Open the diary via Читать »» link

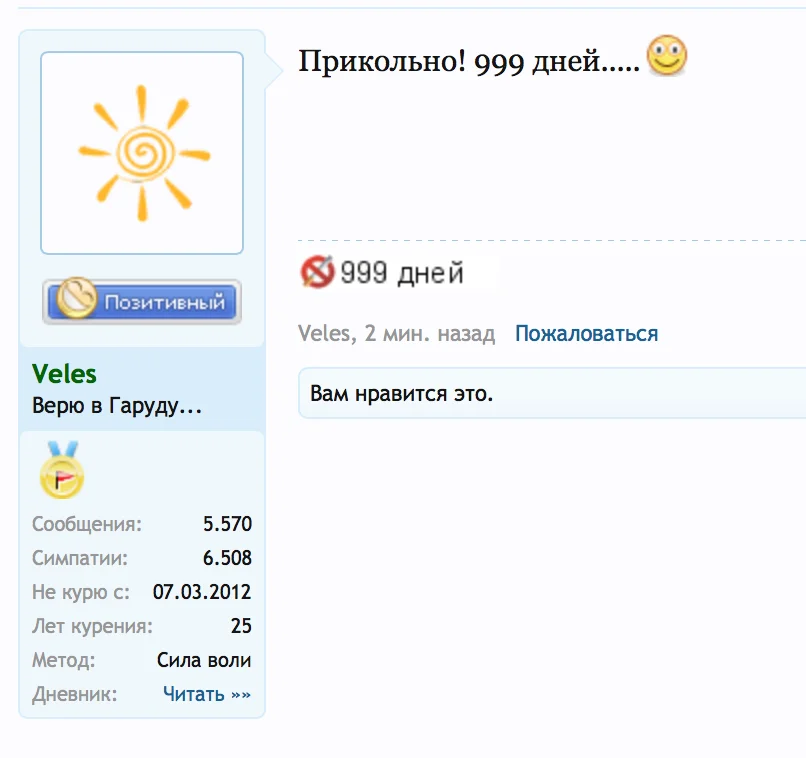click(207, 694)
